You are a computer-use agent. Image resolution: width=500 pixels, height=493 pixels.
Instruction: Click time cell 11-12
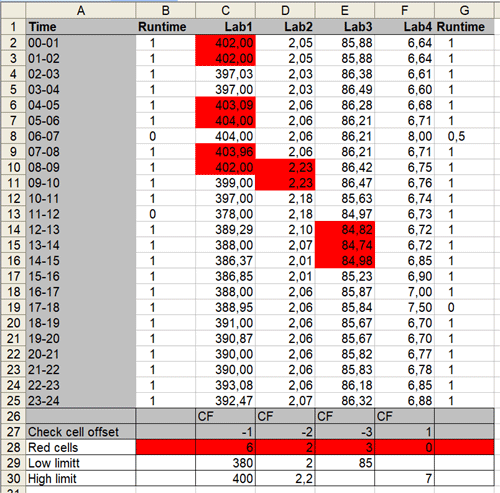click(x=81, y=214)
